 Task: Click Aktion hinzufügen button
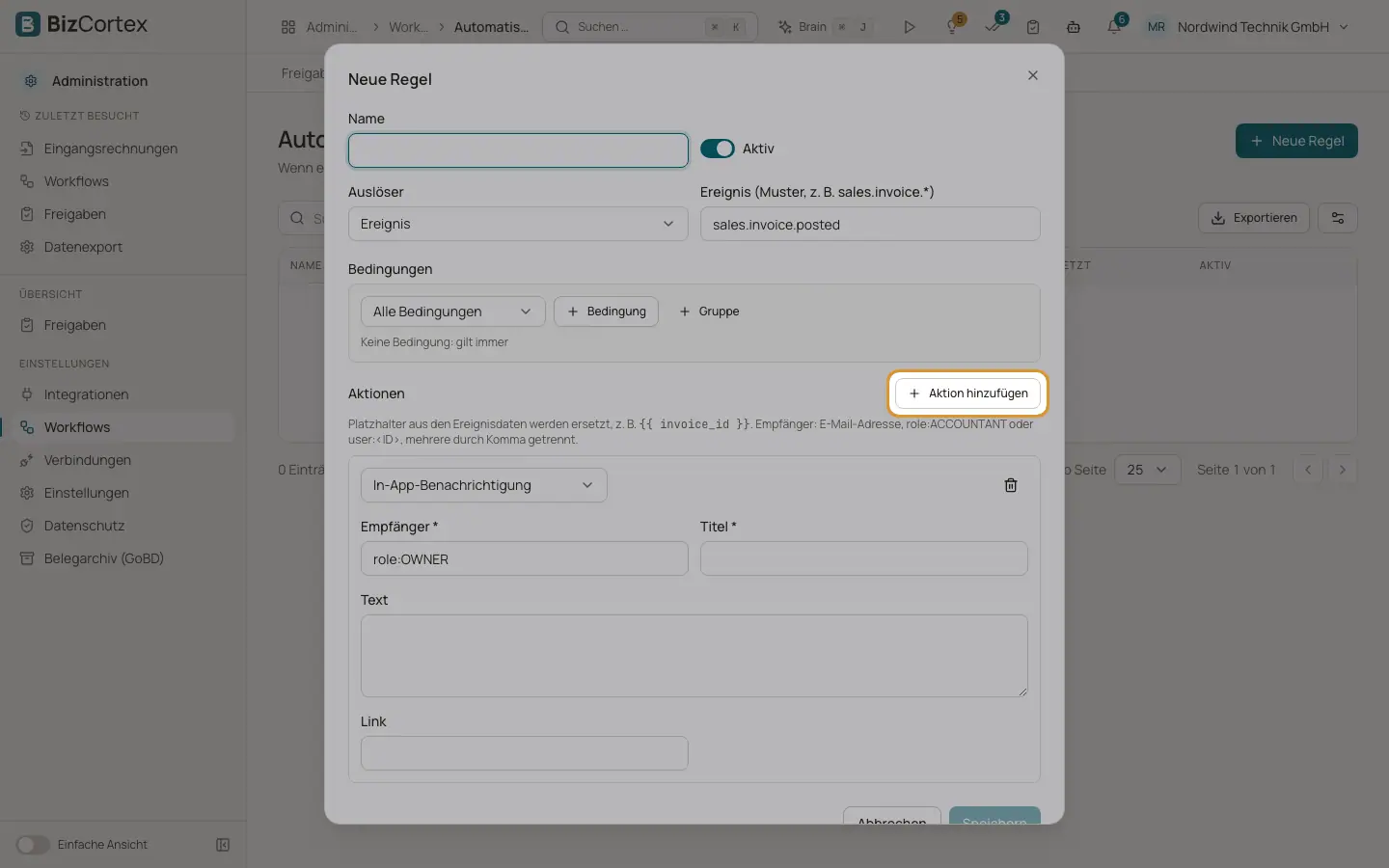967,393
